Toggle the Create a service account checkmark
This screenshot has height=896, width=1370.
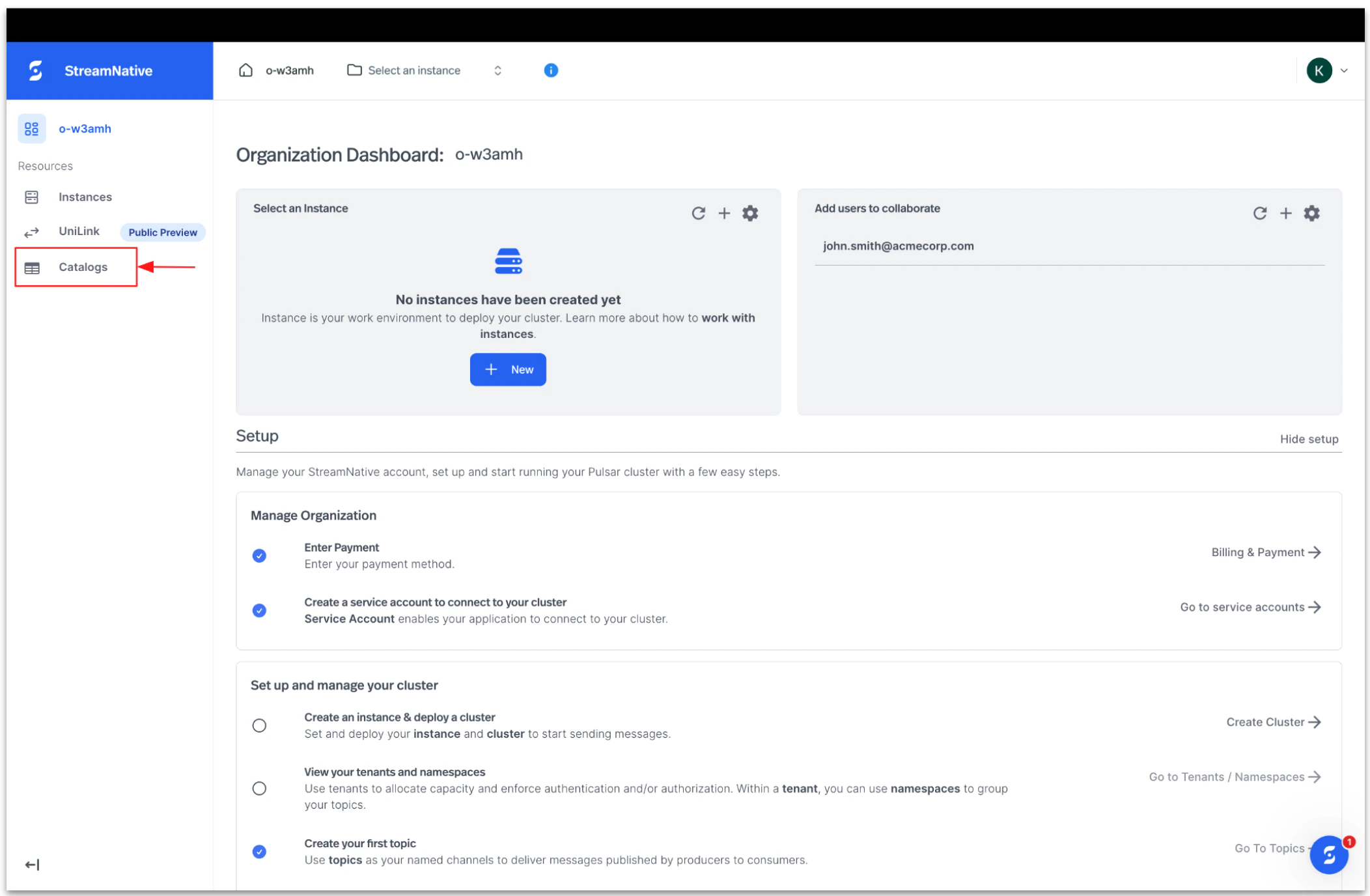(x=259, y=610)
